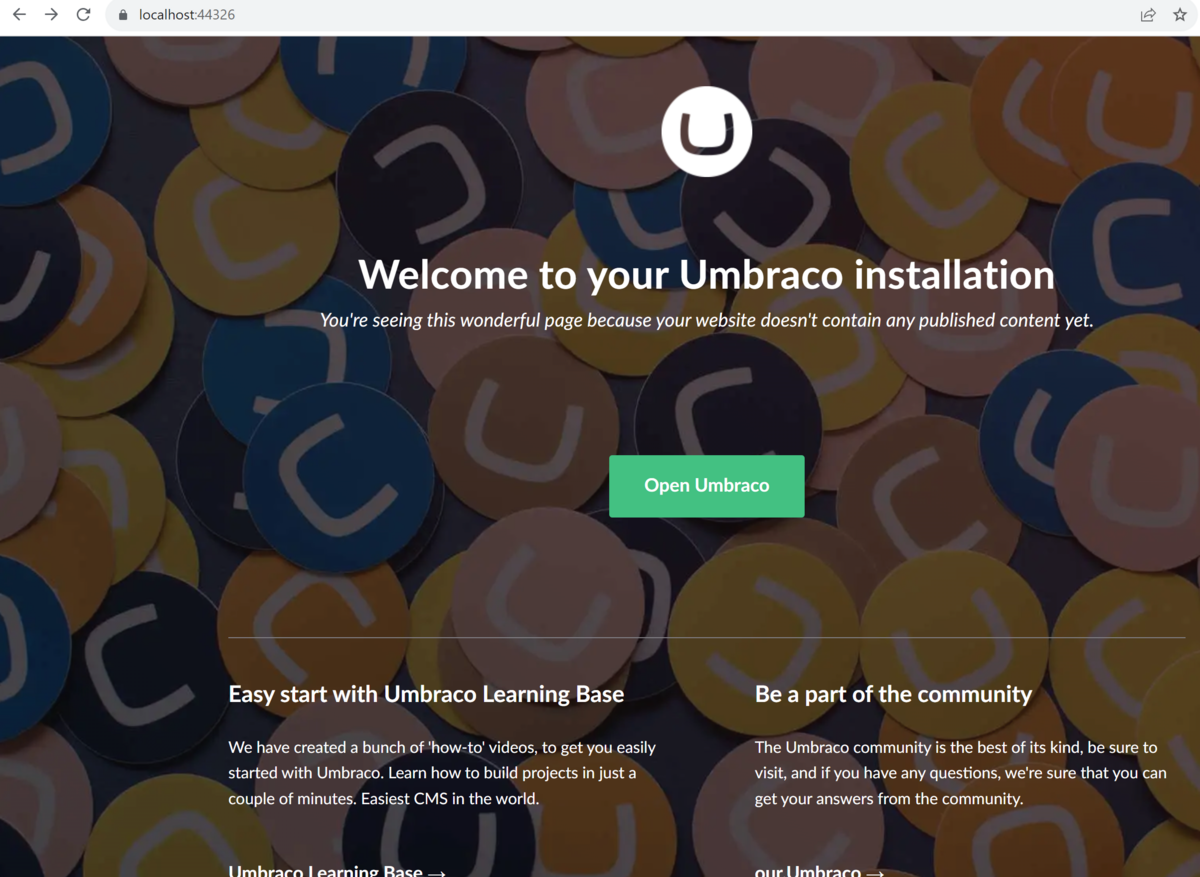Reload the page with the refresh icon
This screenshot has width=1200, height=877.
point(83,15)
